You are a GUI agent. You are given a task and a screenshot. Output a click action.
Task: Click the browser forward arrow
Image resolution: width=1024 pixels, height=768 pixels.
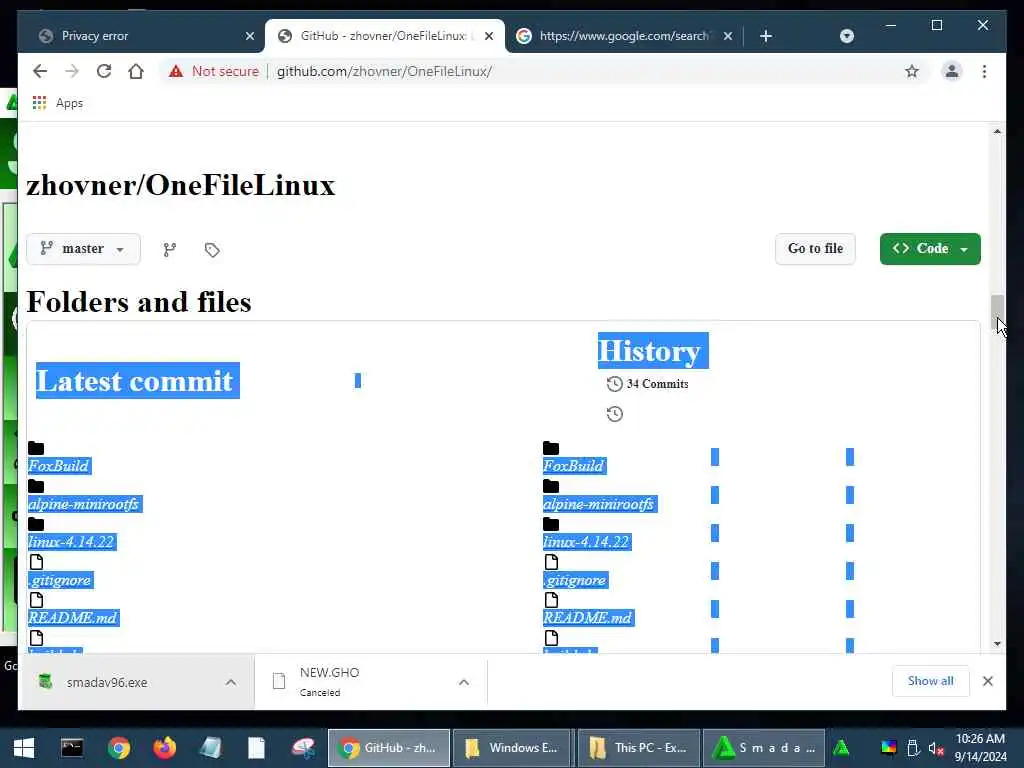pyautogui.click(x=72, y=71)
